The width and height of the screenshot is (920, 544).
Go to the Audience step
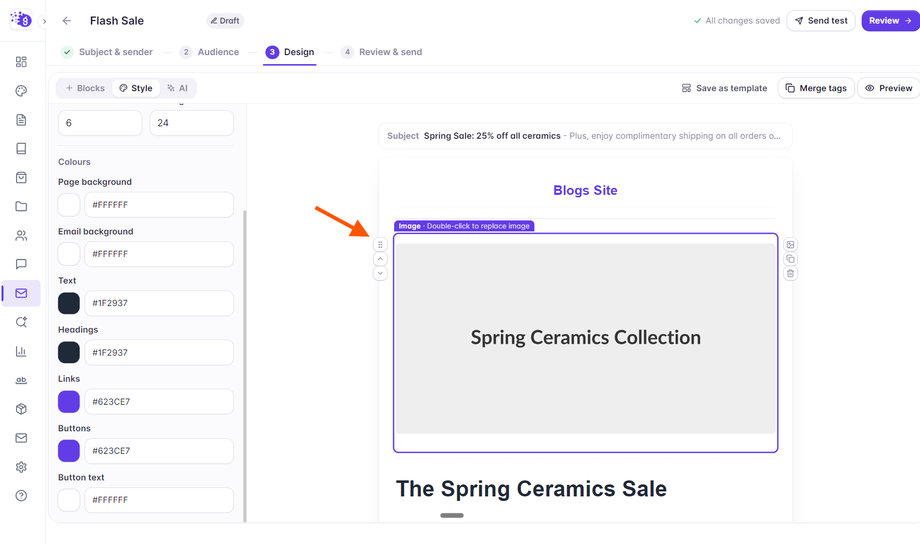pyautogui.click(x=209, y=52)
